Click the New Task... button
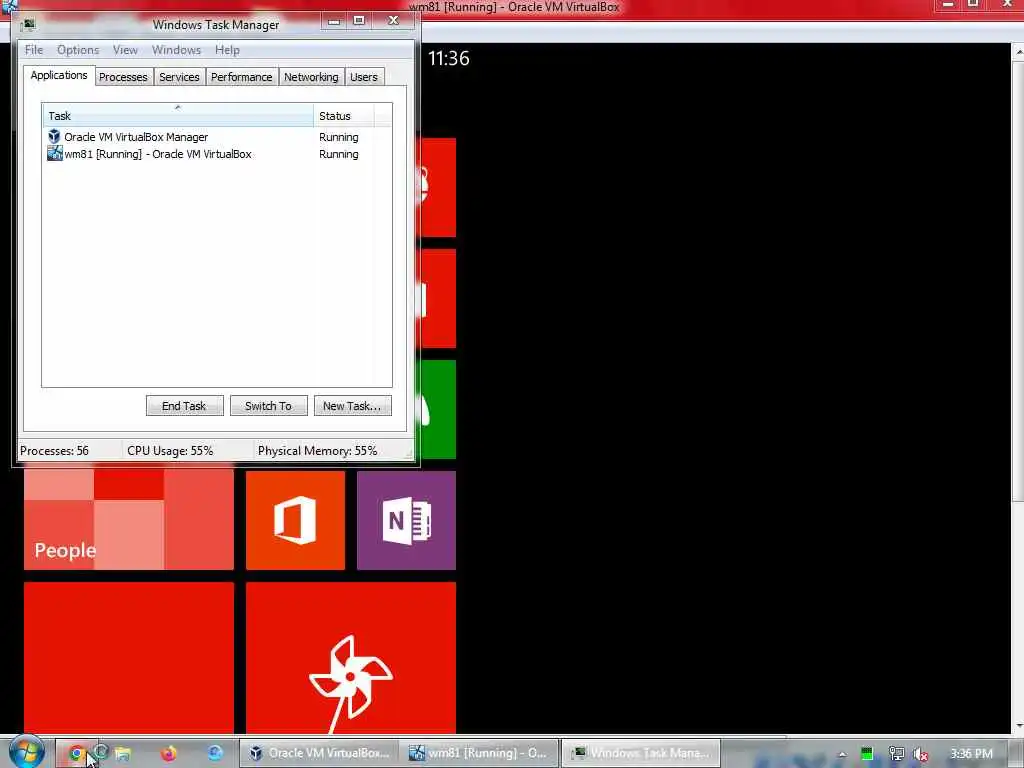This screenshot has width=1024, height=768. [x=352, y=406]
